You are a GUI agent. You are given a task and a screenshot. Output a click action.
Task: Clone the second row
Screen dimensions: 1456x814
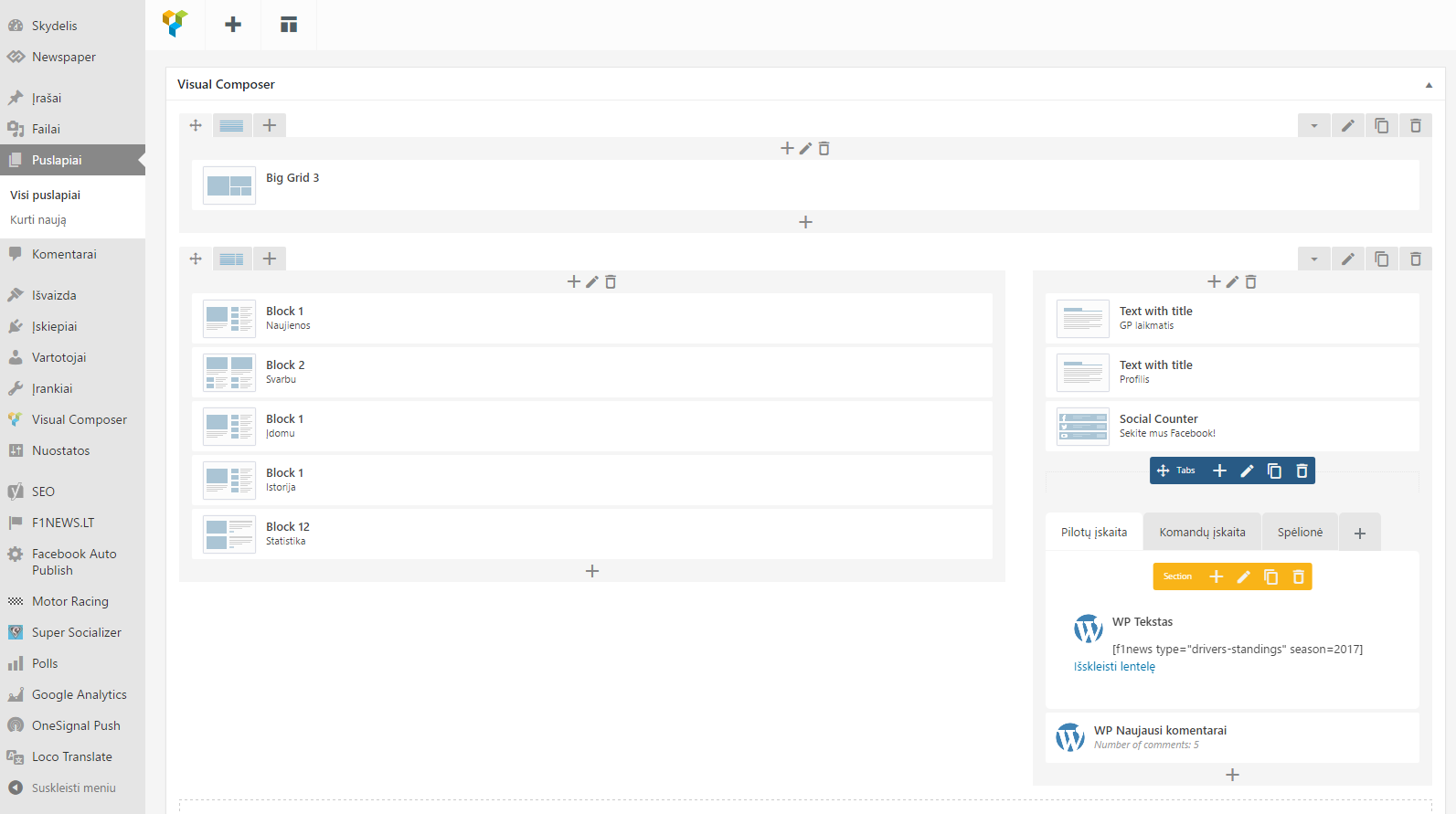pos(1382,259)
